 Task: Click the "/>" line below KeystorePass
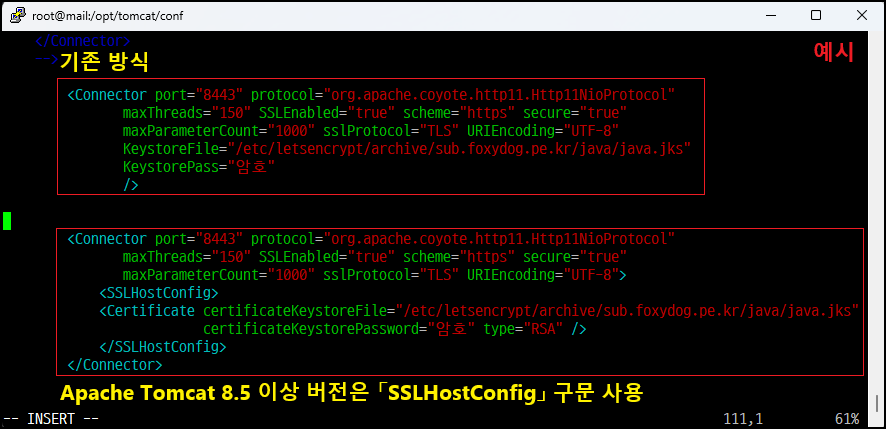tap(131, 185)
